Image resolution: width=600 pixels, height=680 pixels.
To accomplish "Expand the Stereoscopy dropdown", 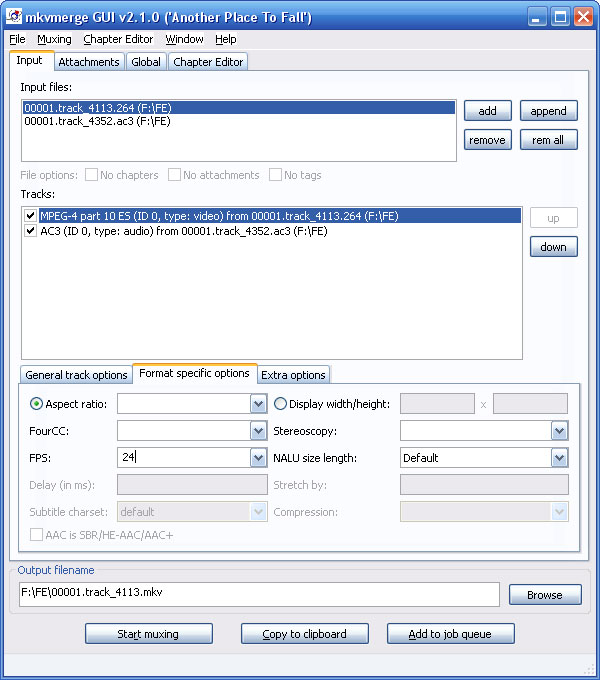I will click(x=559, y=431).
